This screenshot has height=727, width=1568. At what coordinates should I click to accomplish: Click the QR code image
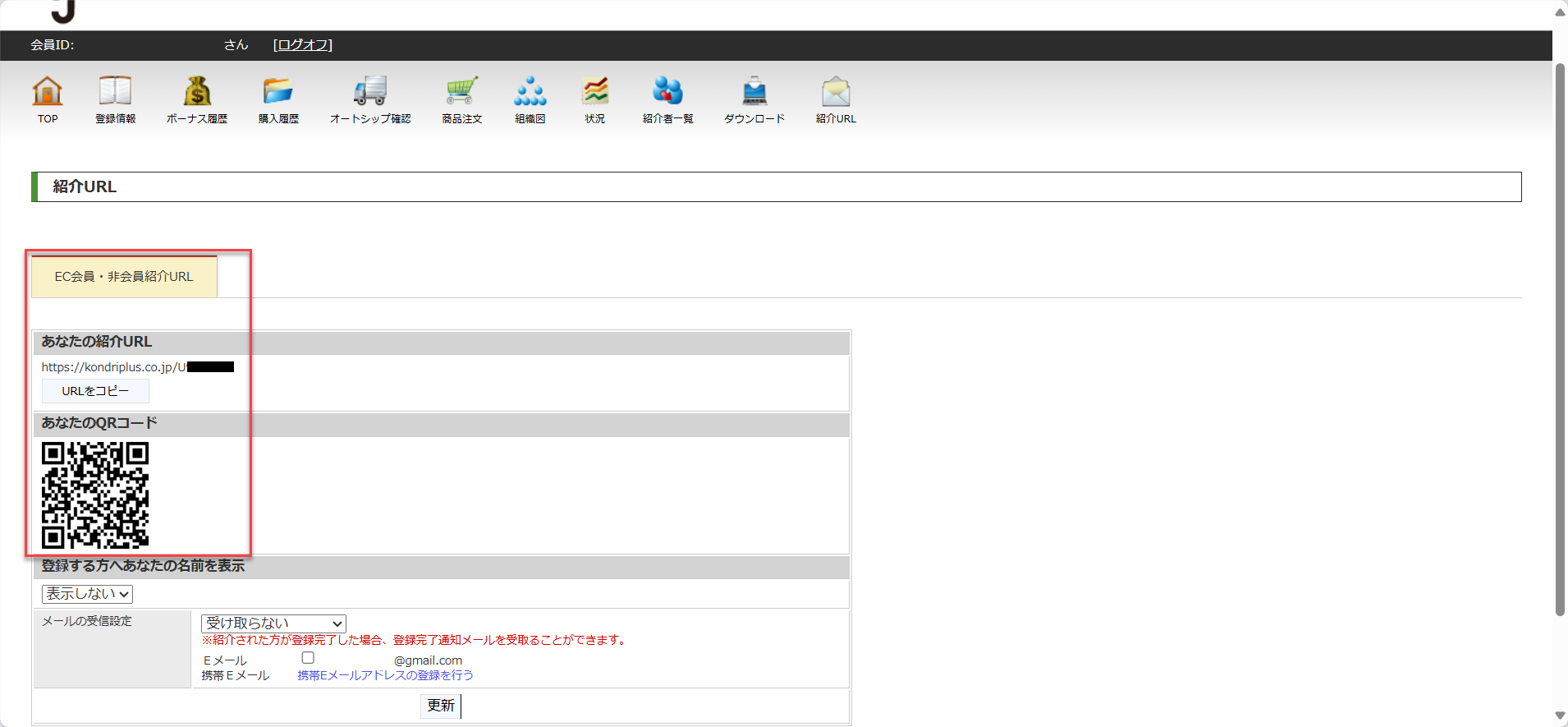click(x=95, y=495)
